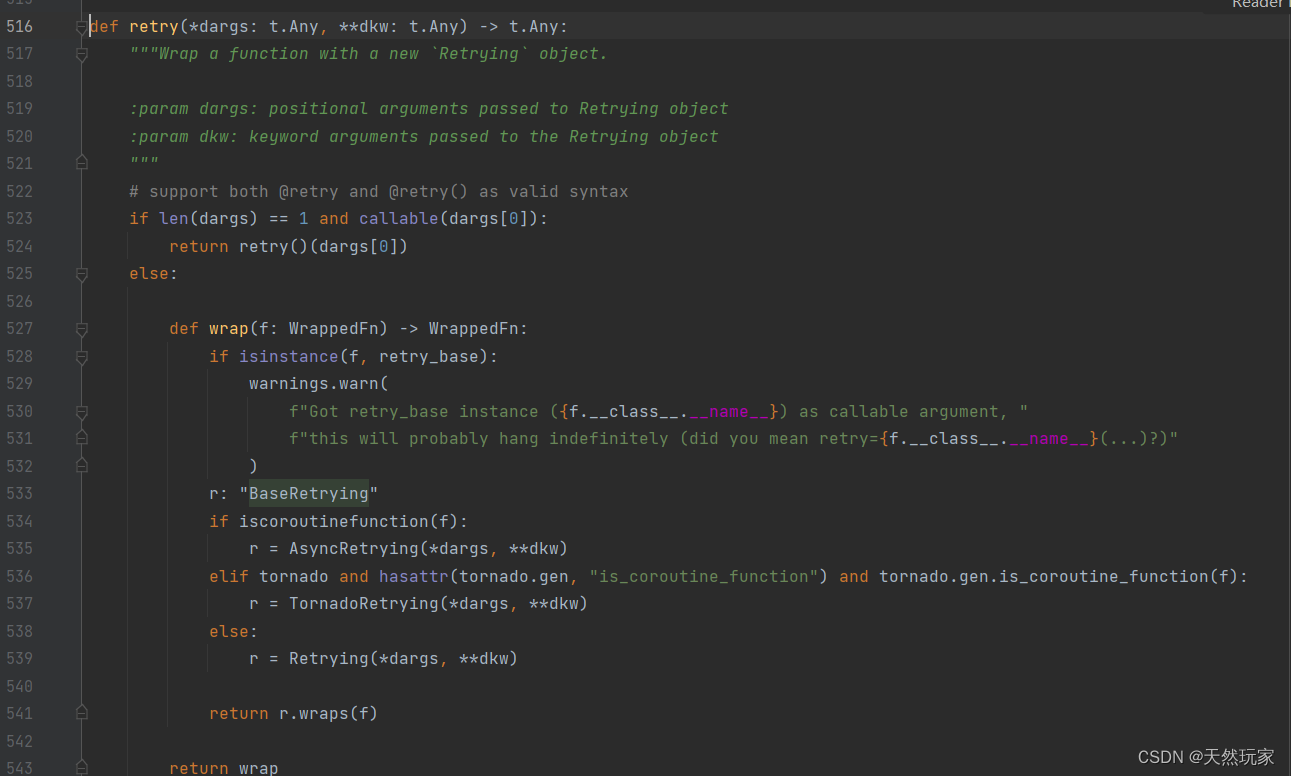
Task: Click the docstring end fold marker on line 521
Action: point(82,164)
